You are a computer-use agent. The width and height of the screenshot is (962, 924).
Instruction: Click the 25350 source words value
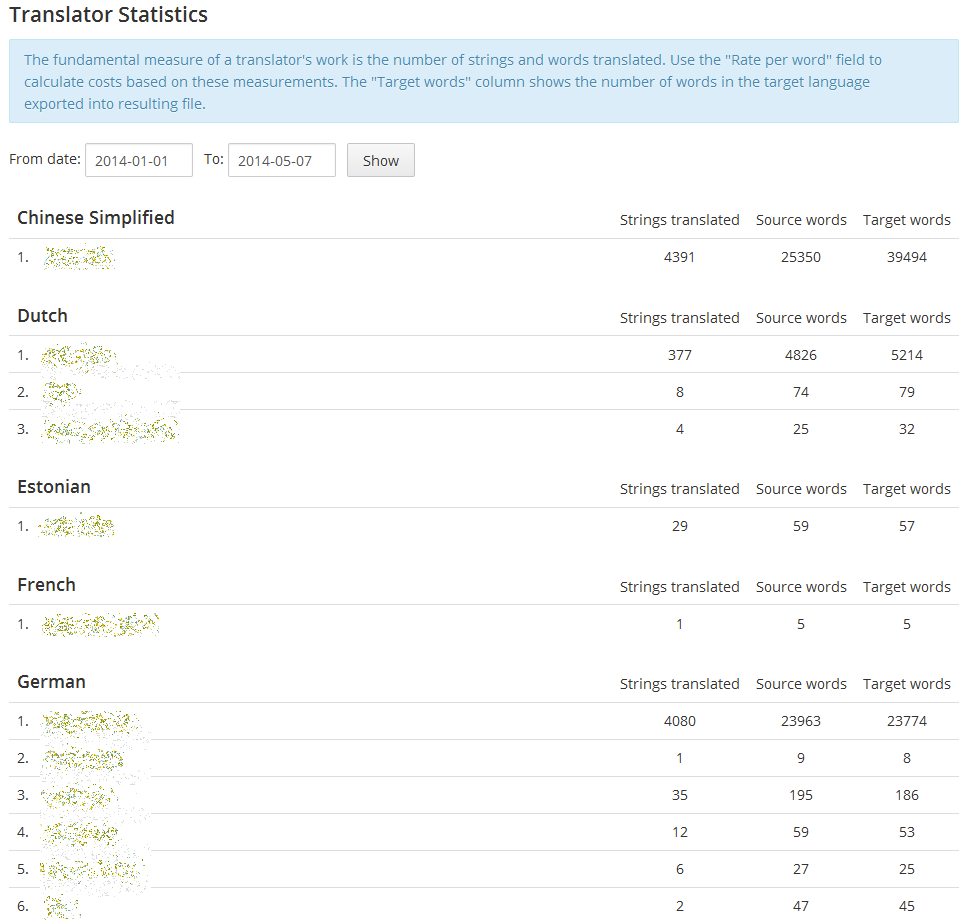(801, 257)
